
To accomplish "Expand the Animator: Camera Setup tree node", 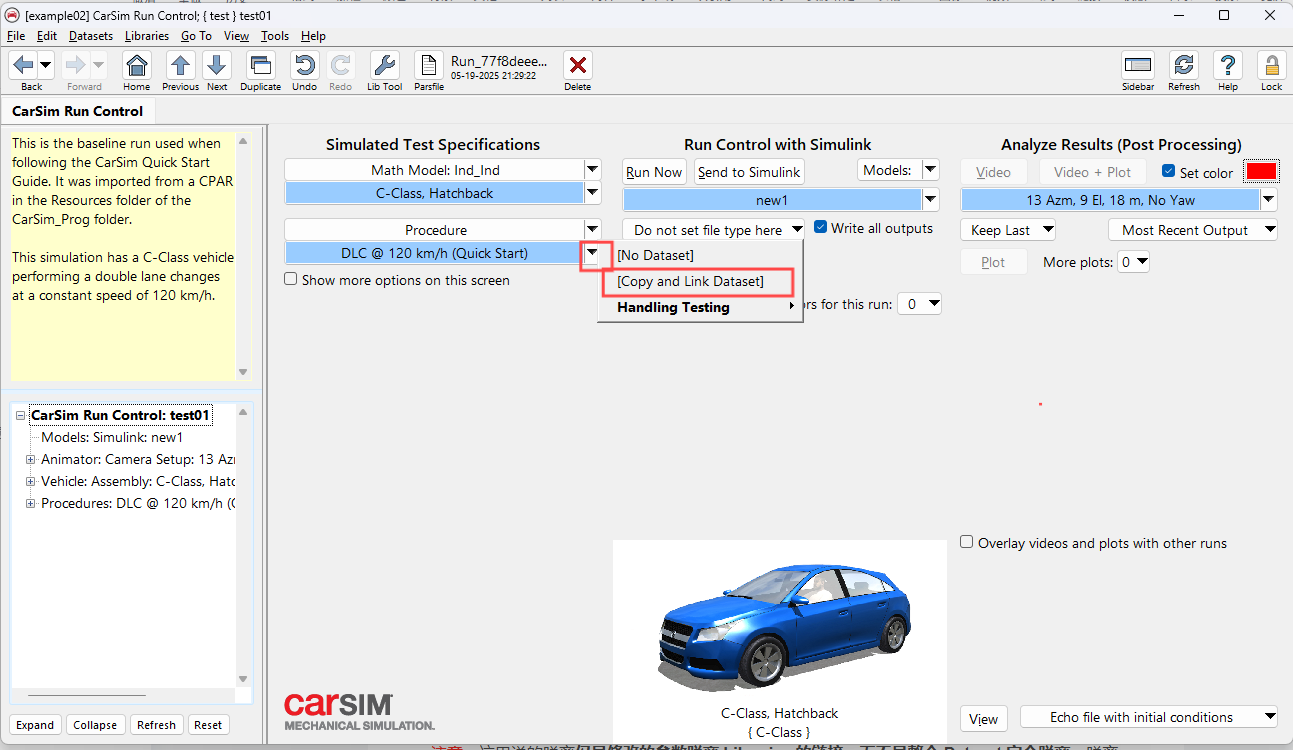I will [30, 459].
